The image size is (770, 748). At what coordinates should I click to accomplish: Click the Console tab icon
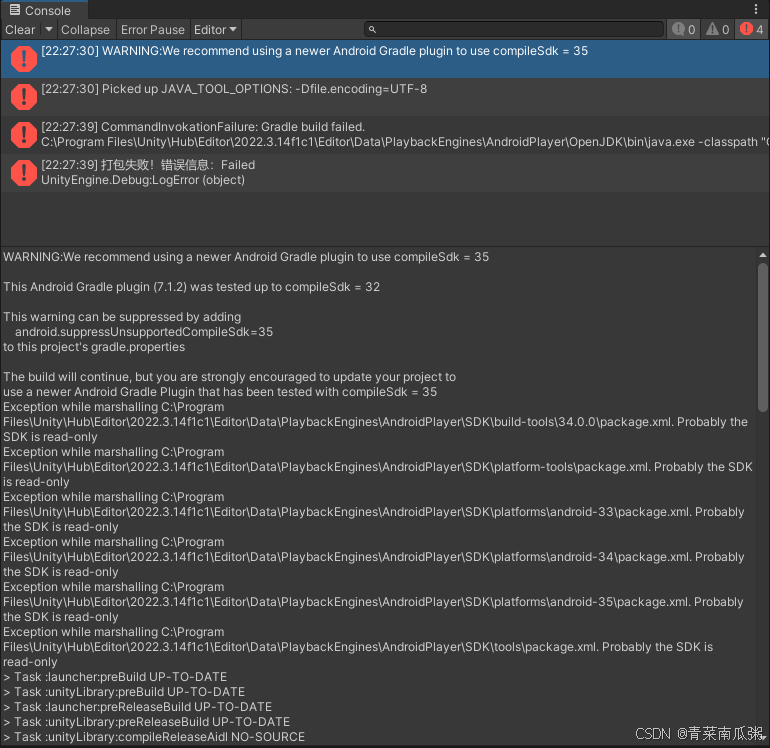[15, 10]
